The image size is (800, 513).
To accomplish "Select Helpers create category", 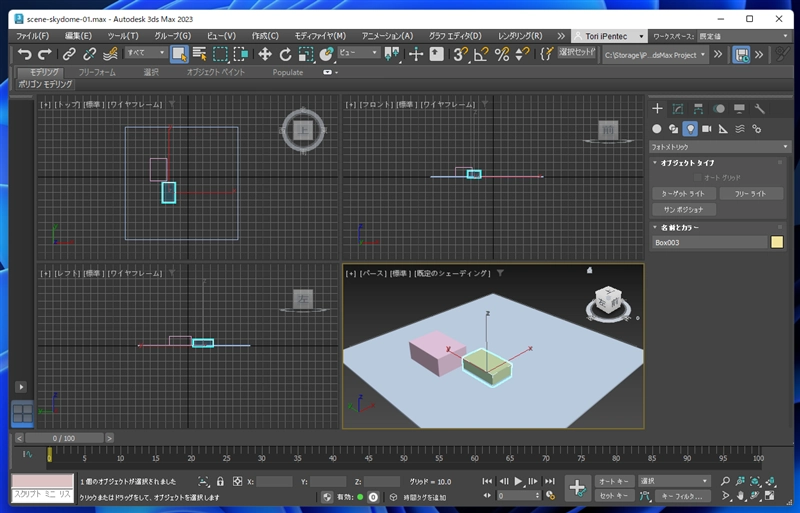I will (723, 129).
